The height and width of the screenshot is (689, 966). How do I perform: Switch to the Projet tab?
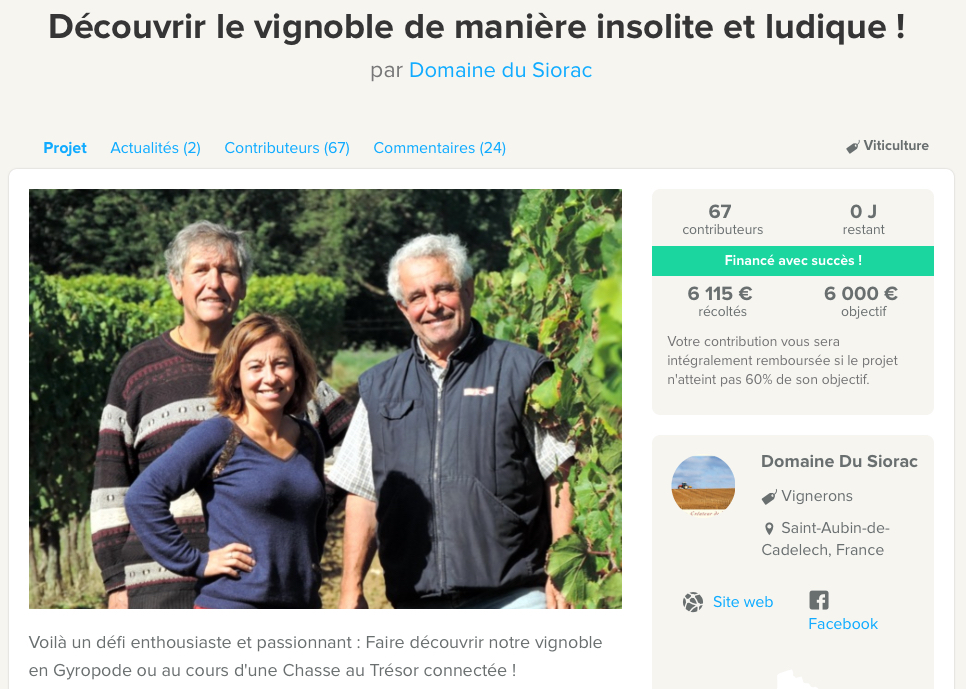(x=65, y=148)
